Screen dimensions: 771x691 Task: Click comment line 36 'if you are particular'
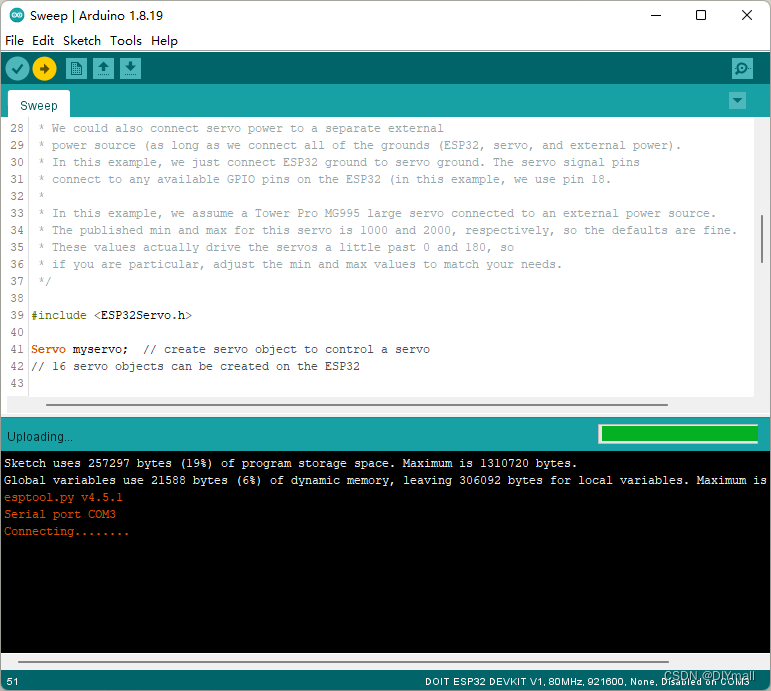click(x=300, y=265)
